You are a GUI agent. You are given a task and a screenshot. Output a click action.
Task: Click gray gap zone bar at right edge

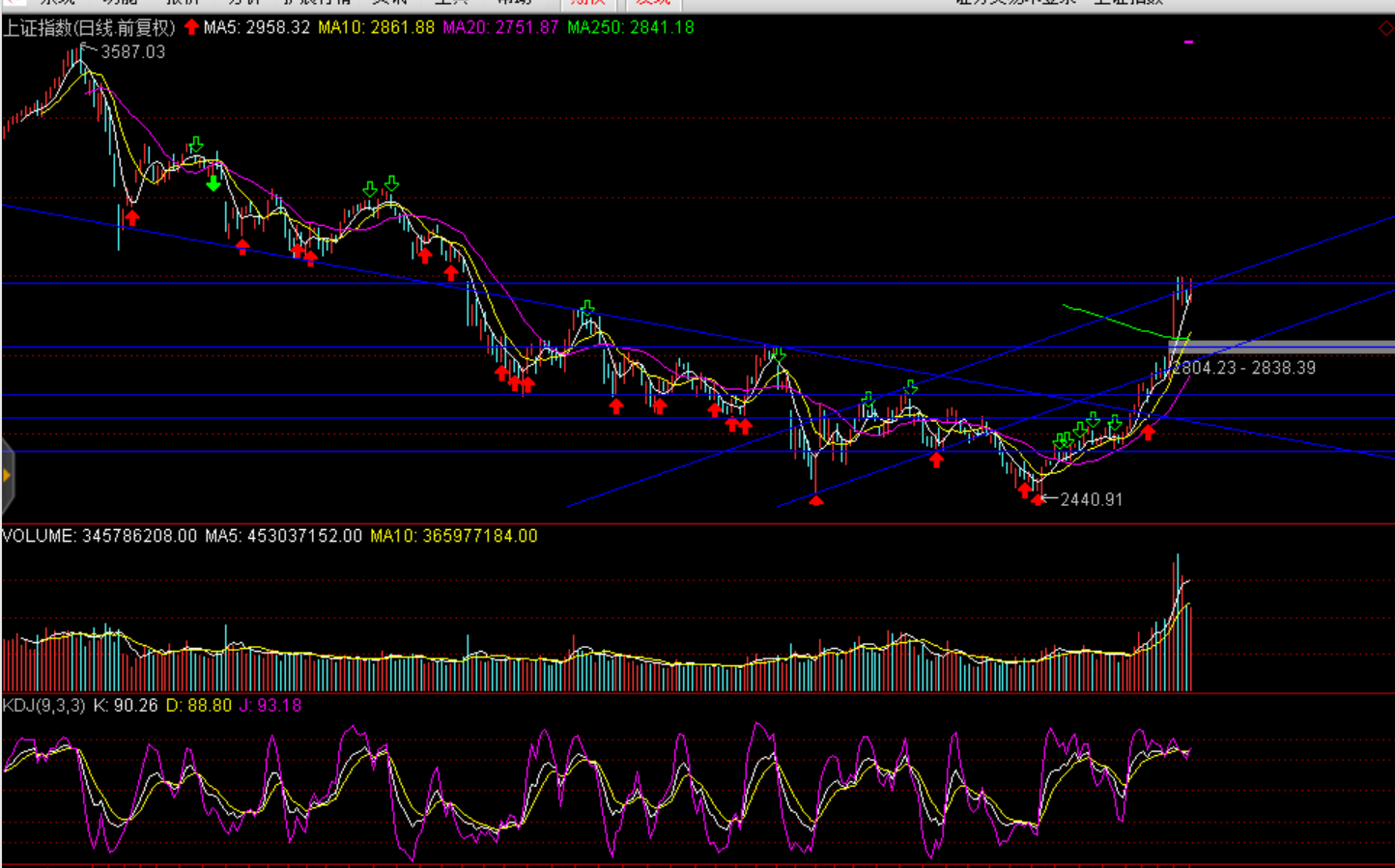(x=1281, y=347)
